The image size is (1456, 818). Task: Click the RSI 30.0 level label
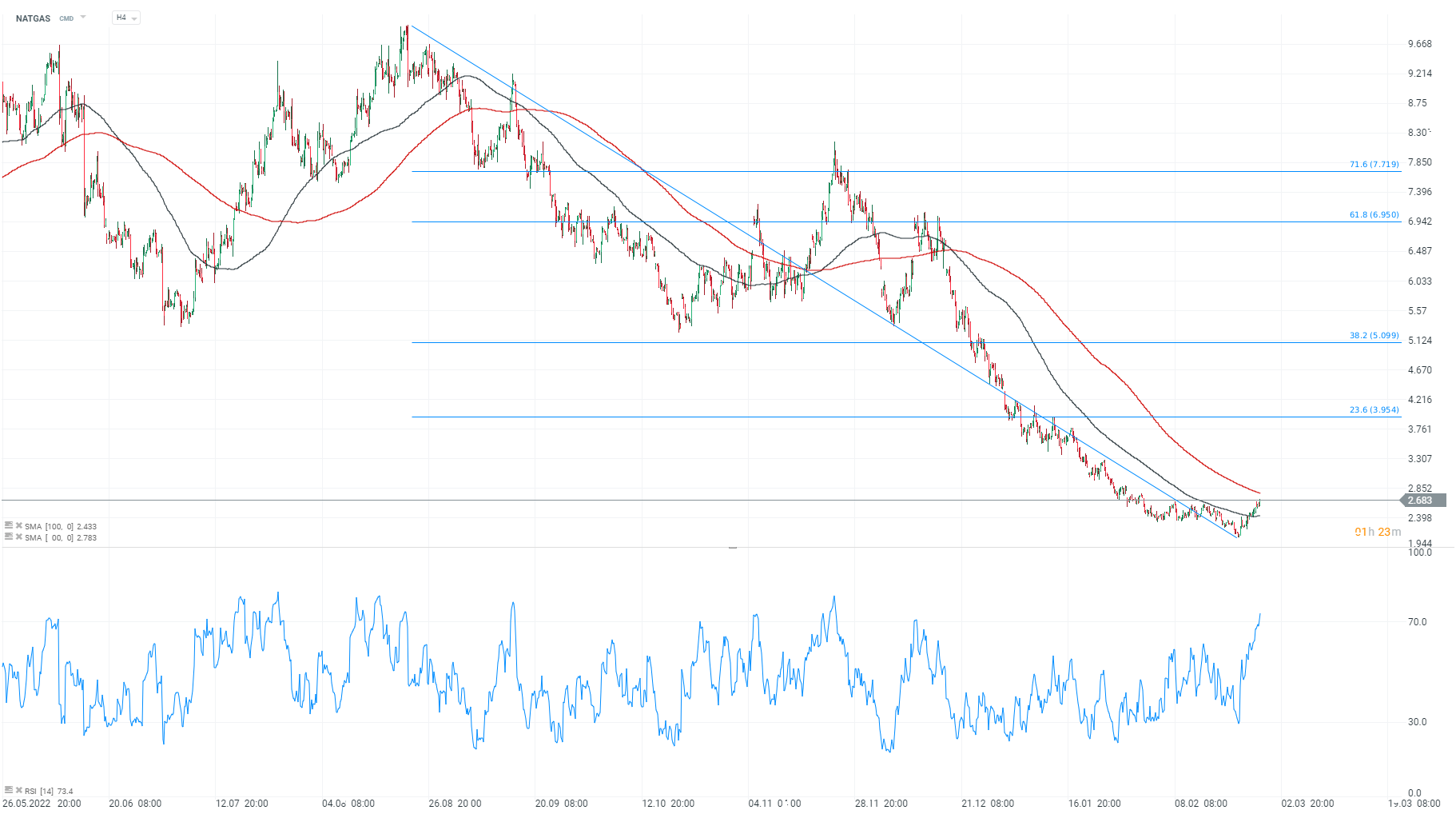pos(1417,721)
